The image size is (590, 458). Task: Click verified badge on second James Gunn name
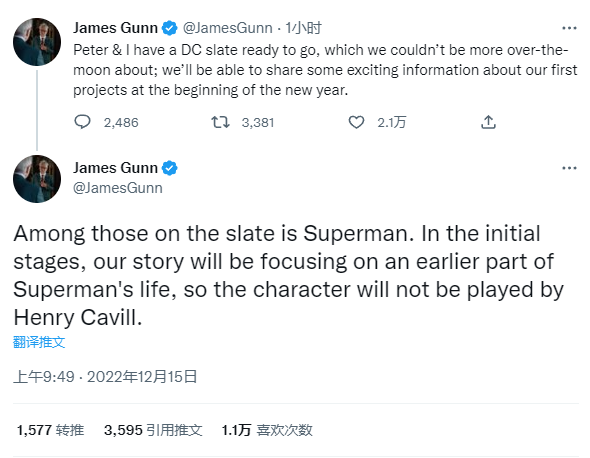pyautogui.click(x=170, y=168)
